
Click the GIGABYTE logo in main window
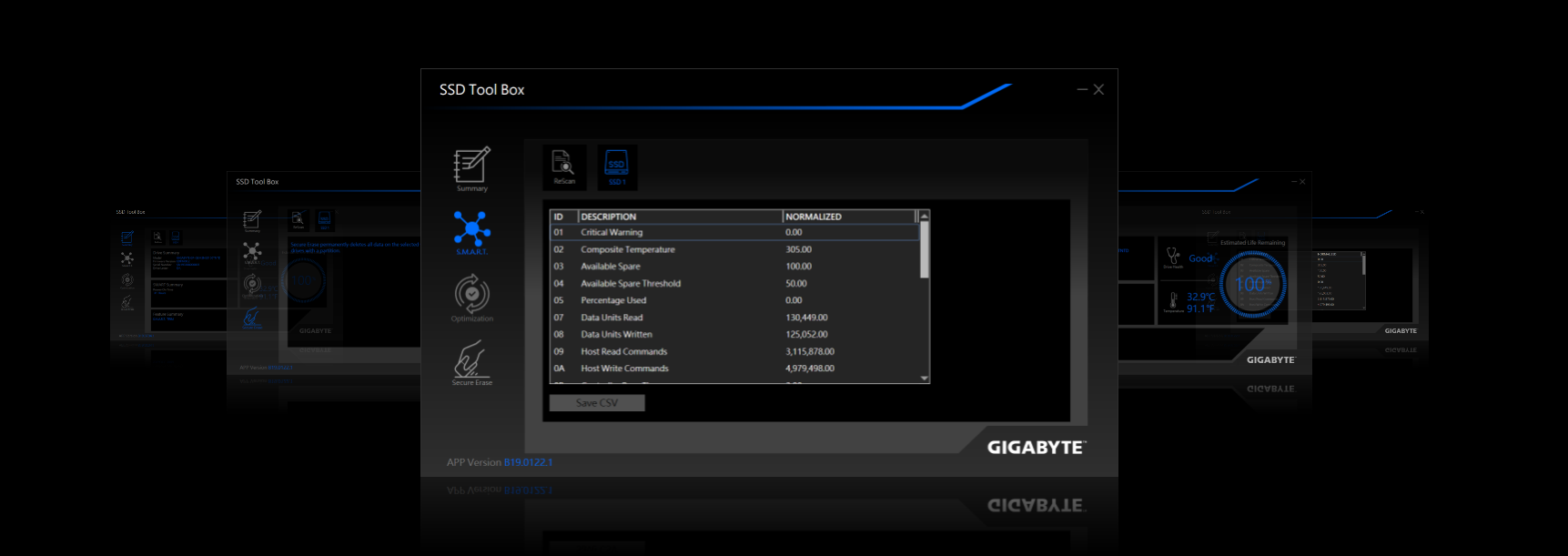1036,448
